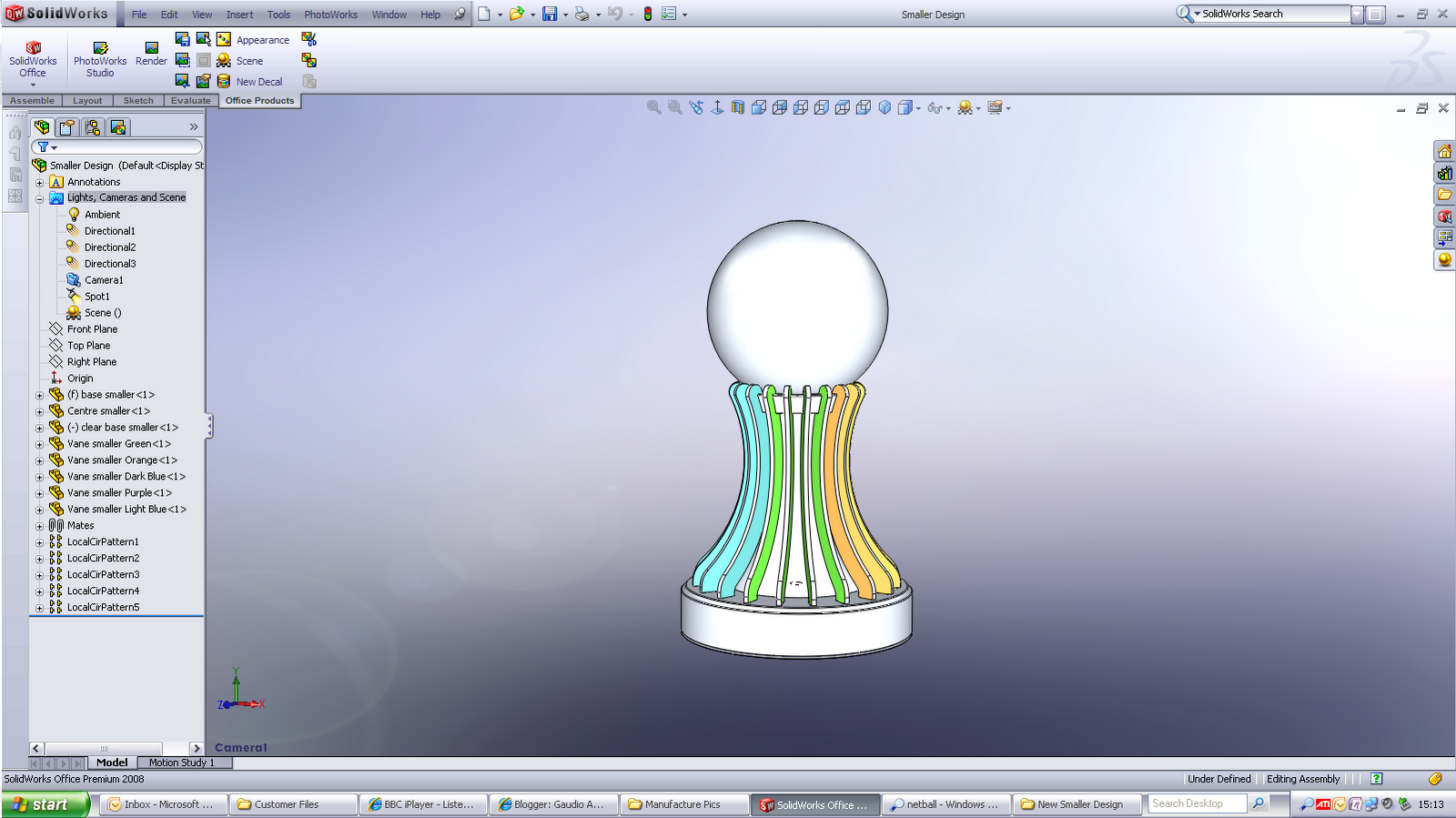Screen dimensions: 1456x818
Task: Open the PropertyManager tab icon
Action: click(67, 127)
